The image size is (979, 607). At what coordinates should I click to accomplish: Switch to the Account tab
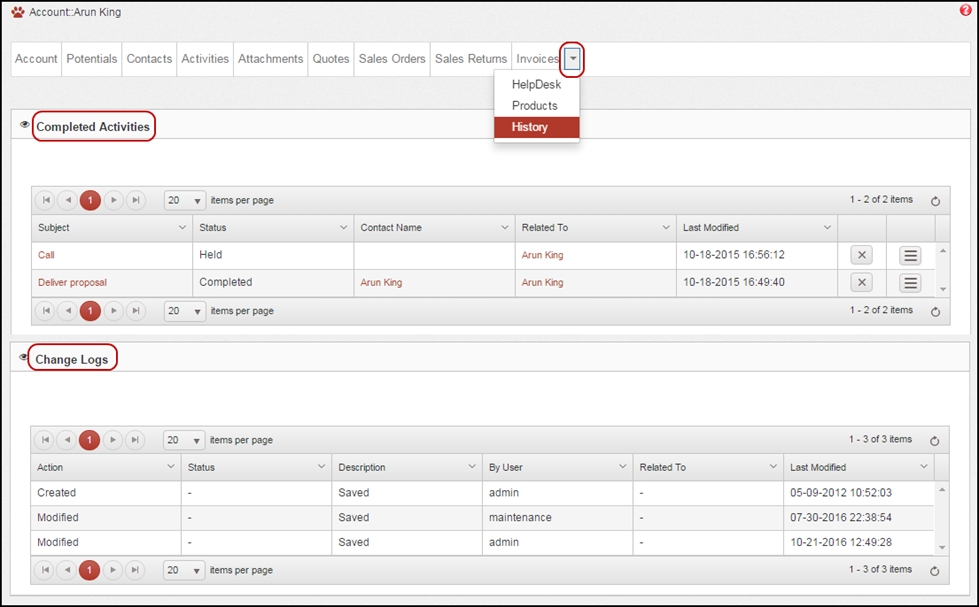[x=36, y=59]
